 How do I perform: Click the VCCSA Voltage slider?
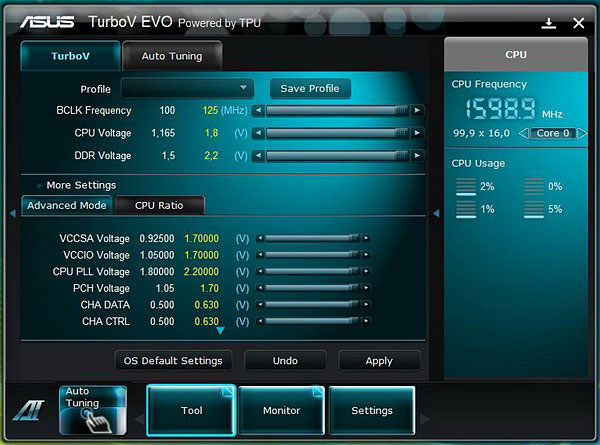point(313,238)
